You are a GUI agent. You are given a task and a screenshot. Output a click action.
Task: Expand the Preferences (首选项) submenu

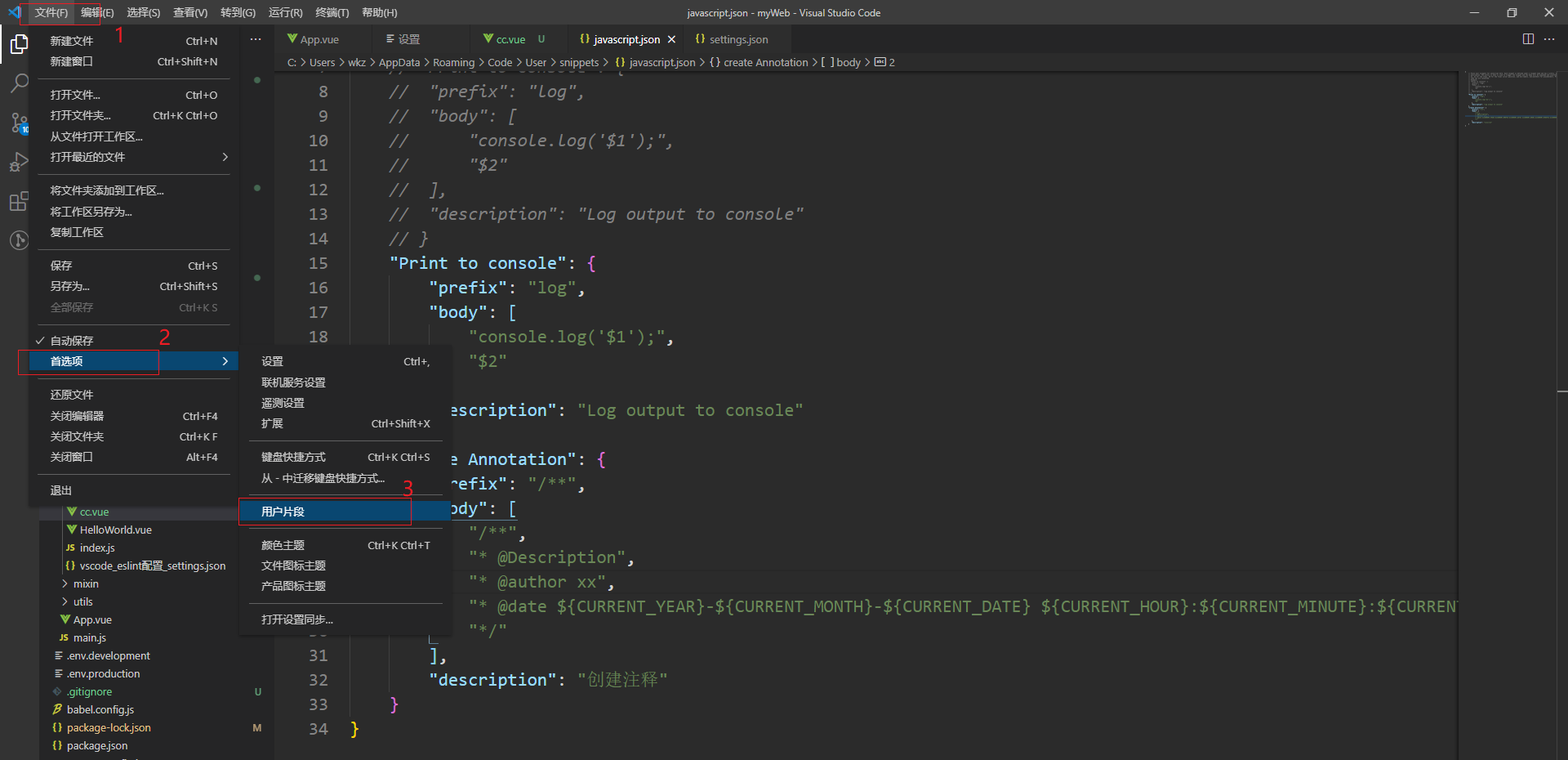(134, 361)
